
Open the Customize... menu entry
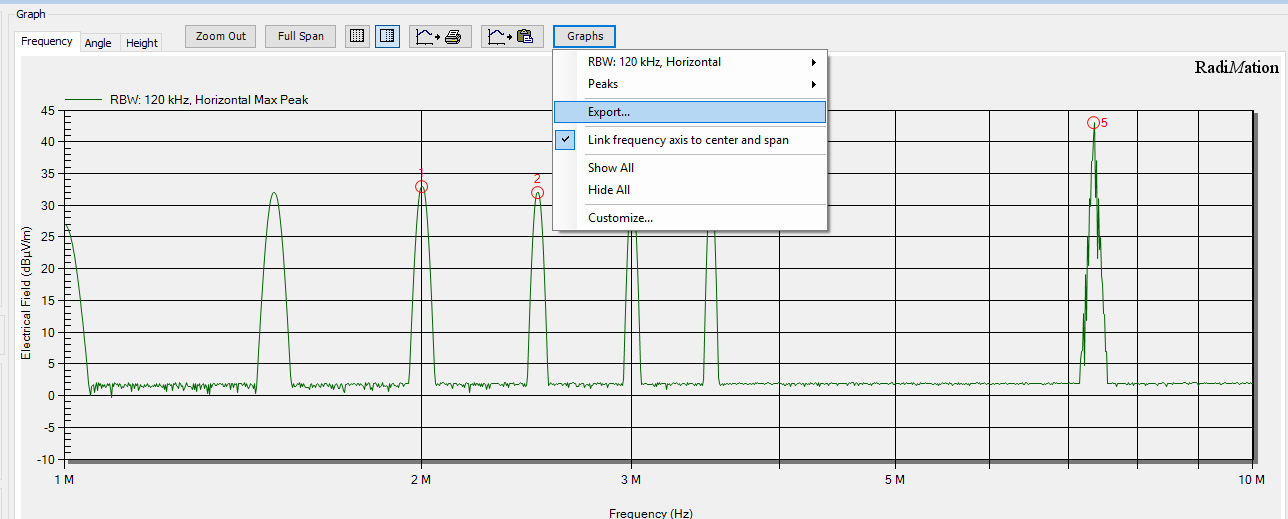pyautogui.click(x=620, y=218)
